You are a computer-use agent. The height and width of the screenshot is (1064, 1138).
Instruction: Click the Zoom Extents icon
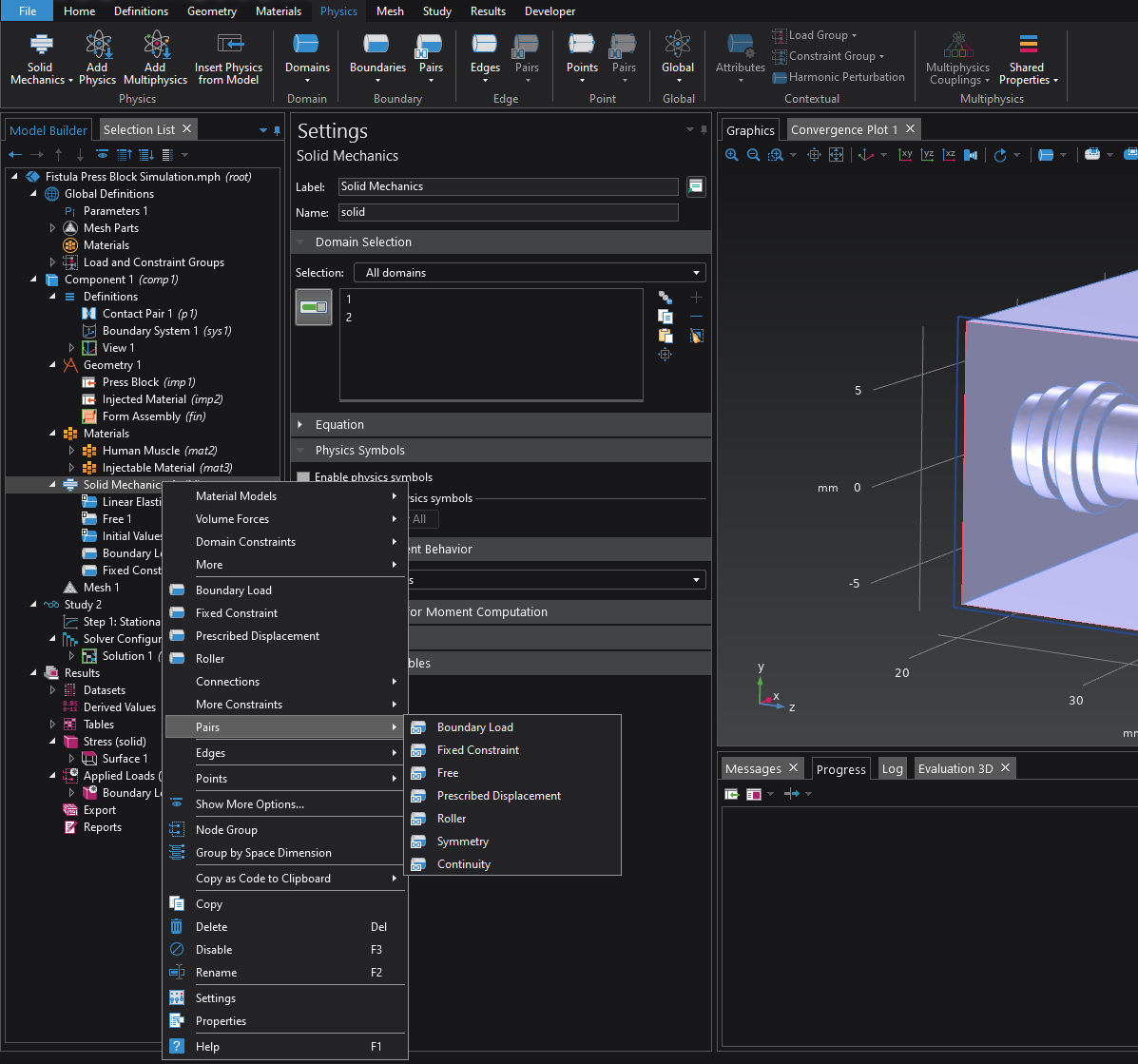coord(836,155)
